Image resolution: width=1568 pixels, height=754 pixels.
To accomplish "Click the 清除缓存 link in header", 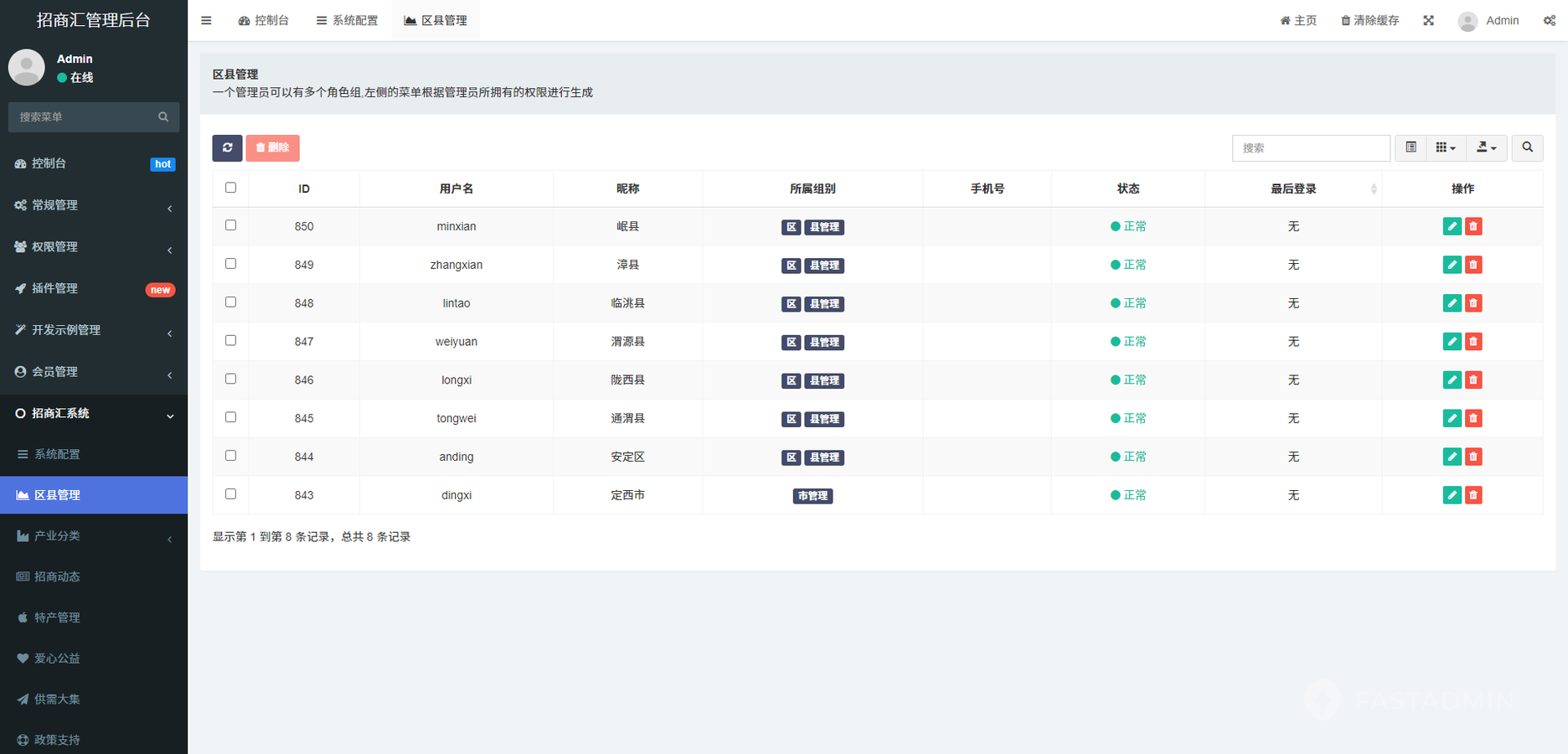I will [1369, 20].
